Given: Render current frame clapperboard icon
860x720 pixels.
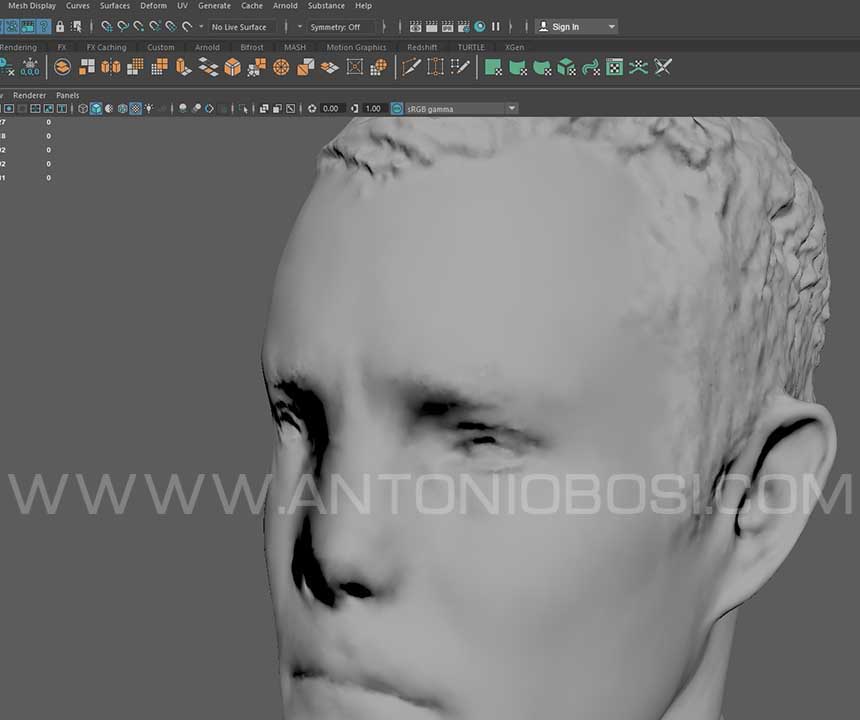Looking at the screenshot, I should pyautogui.click(x=432, y=26).
